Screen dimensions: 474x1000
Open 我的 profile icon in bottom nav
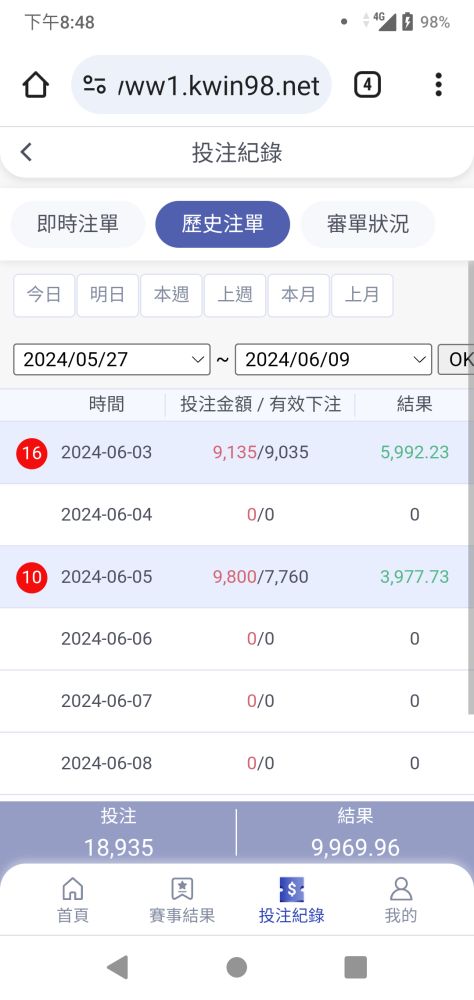[401, 889]
